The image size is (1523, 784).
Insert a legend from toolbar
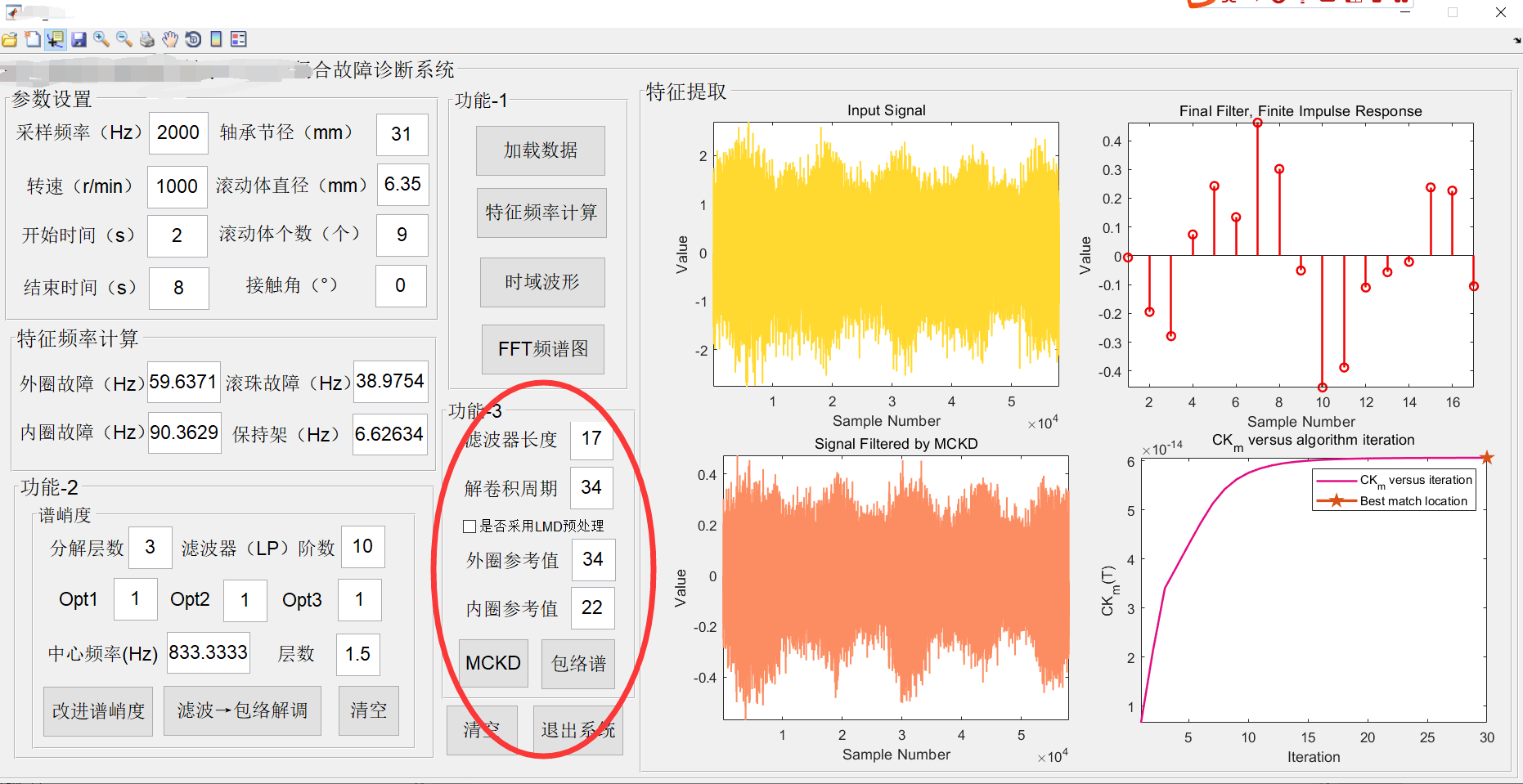239,39
